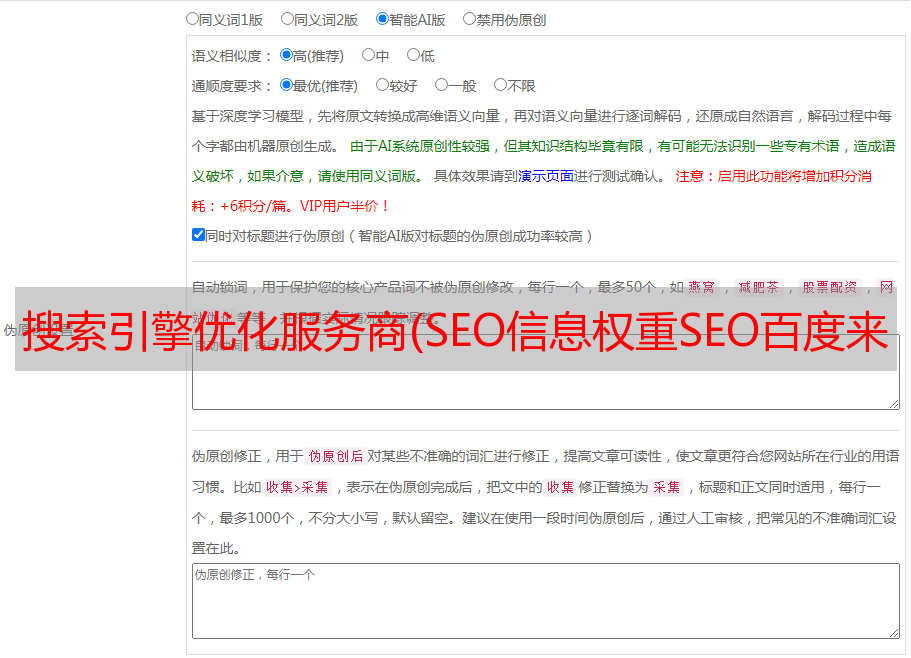Click the 语义相似度 label

click(232, 56)
